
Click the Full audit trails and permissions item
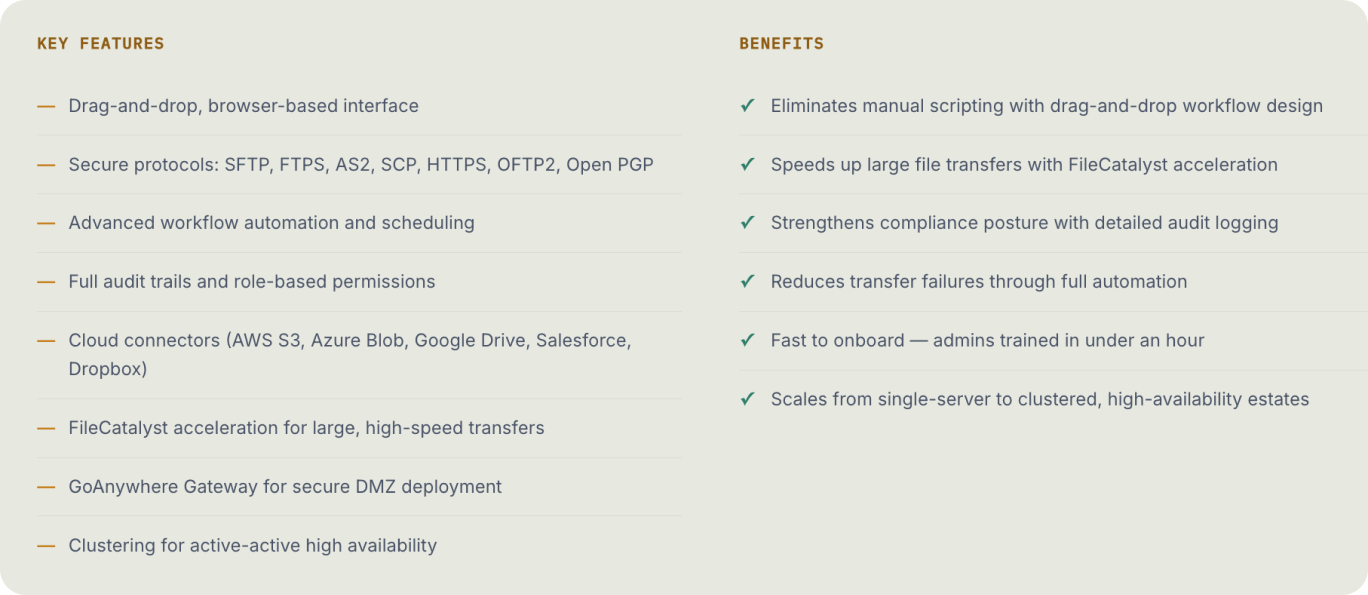click(x=252, y=282)
